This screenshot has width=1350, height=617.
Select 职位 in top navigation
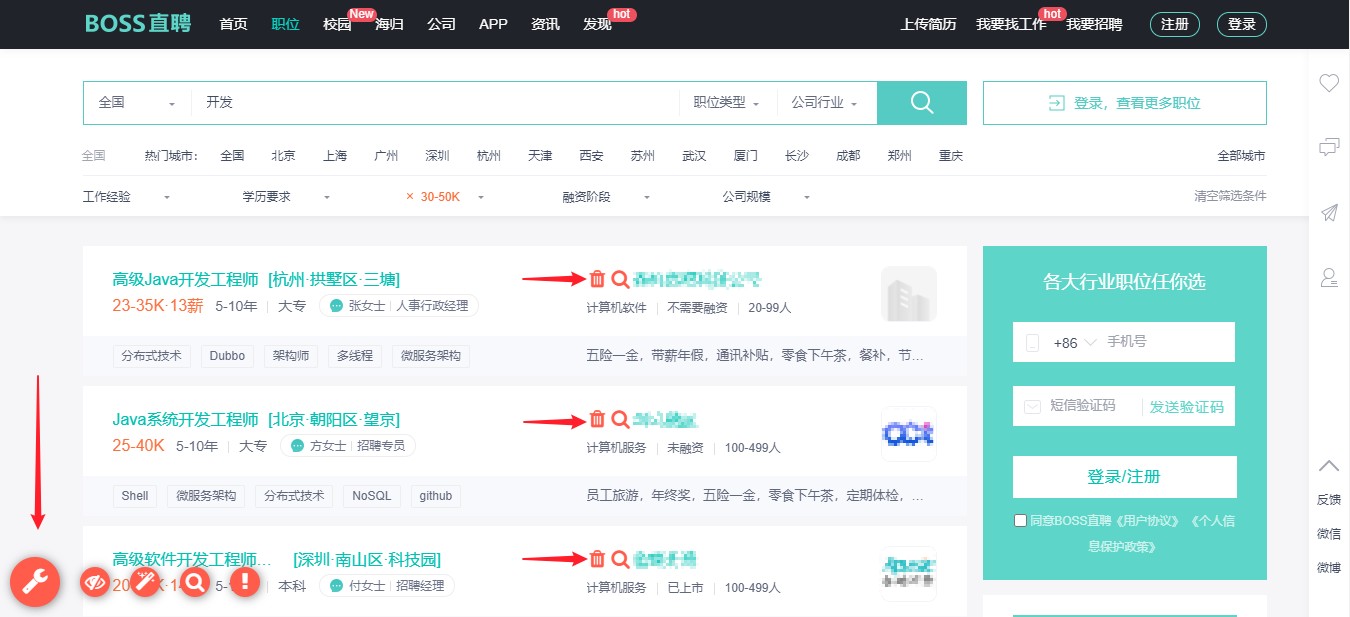(285, 24)
